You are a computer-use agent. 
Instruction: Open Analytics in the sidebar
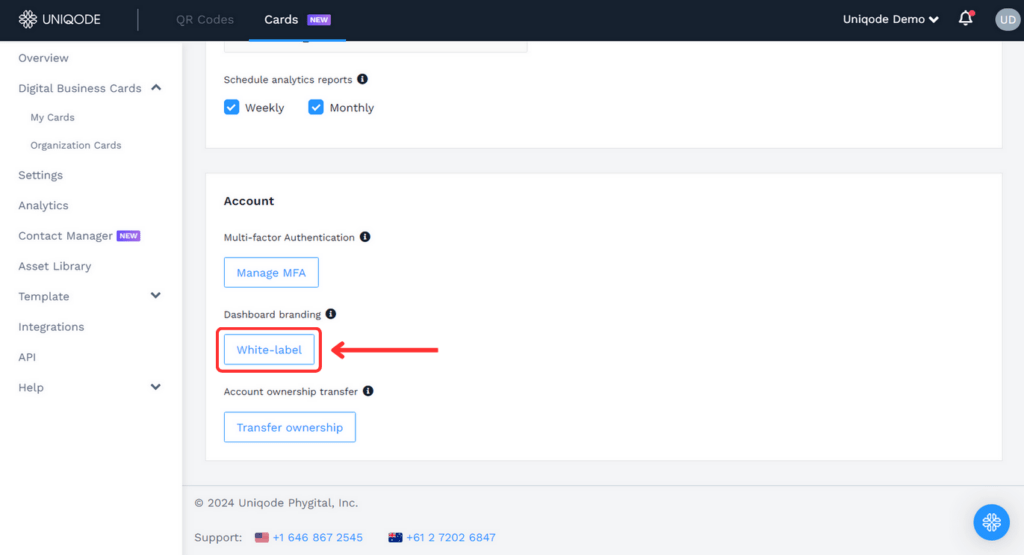[x=43, y=205]
